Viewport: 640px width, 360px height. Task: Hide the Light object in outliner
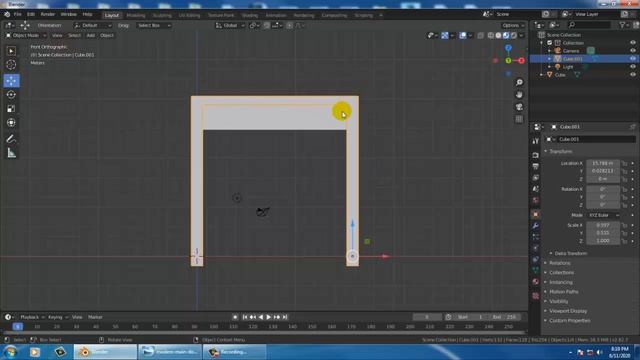point(633,67)
